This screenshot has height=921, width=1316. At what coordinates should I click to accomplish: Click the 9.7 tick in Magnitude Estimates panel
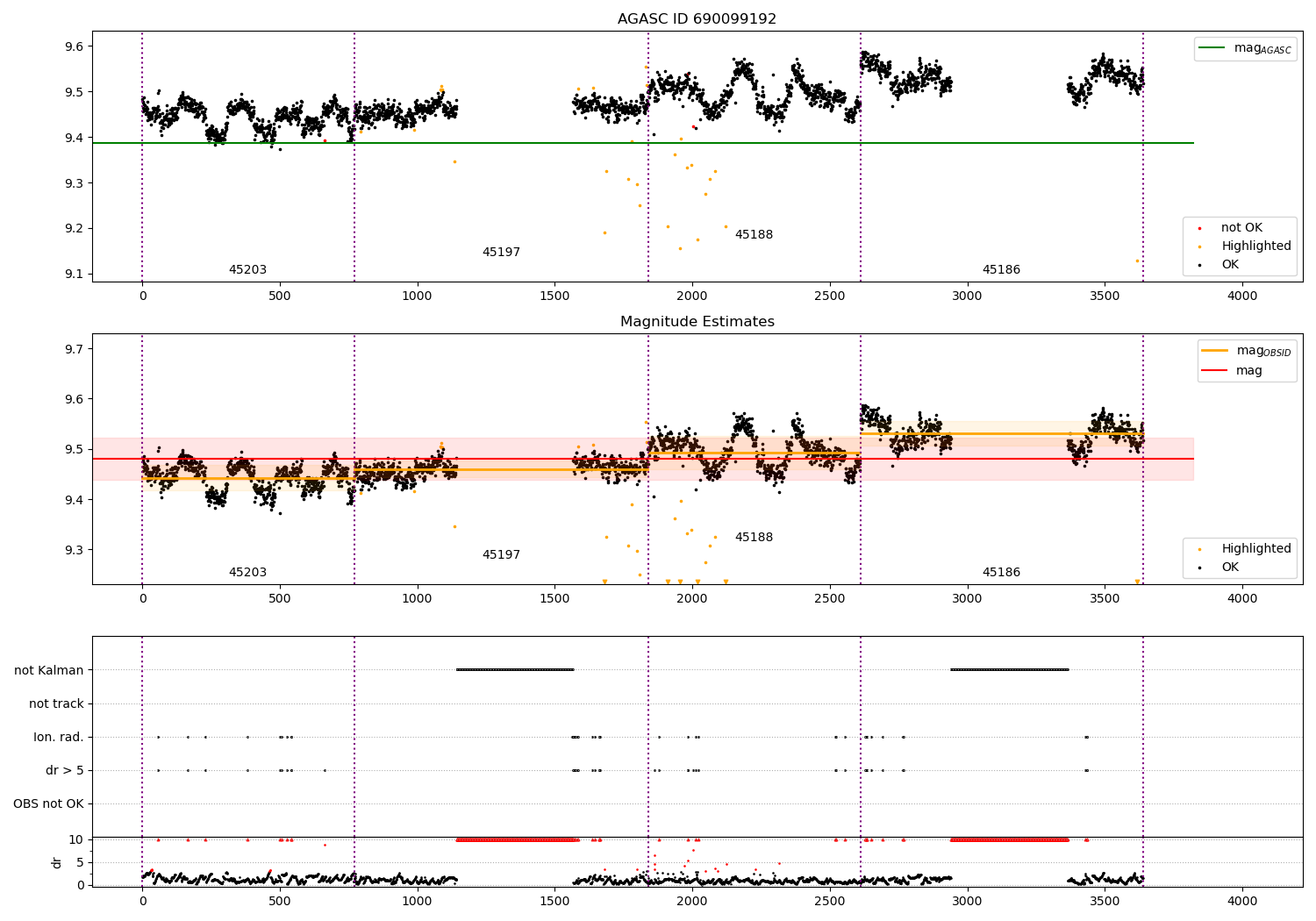(75, 348)
